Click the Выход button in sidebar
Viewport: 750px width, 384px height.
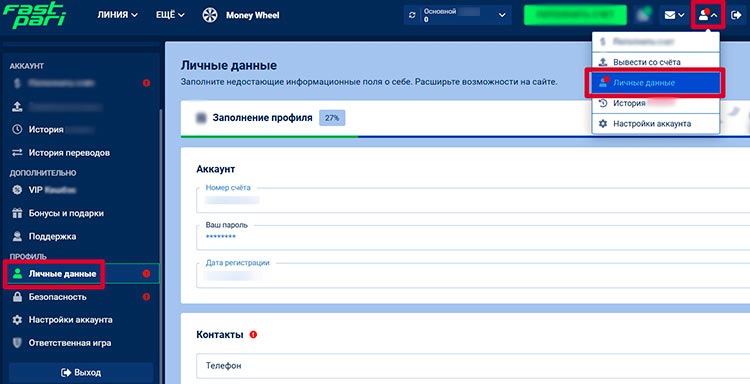pyautogui.click(x=81, y=373)
